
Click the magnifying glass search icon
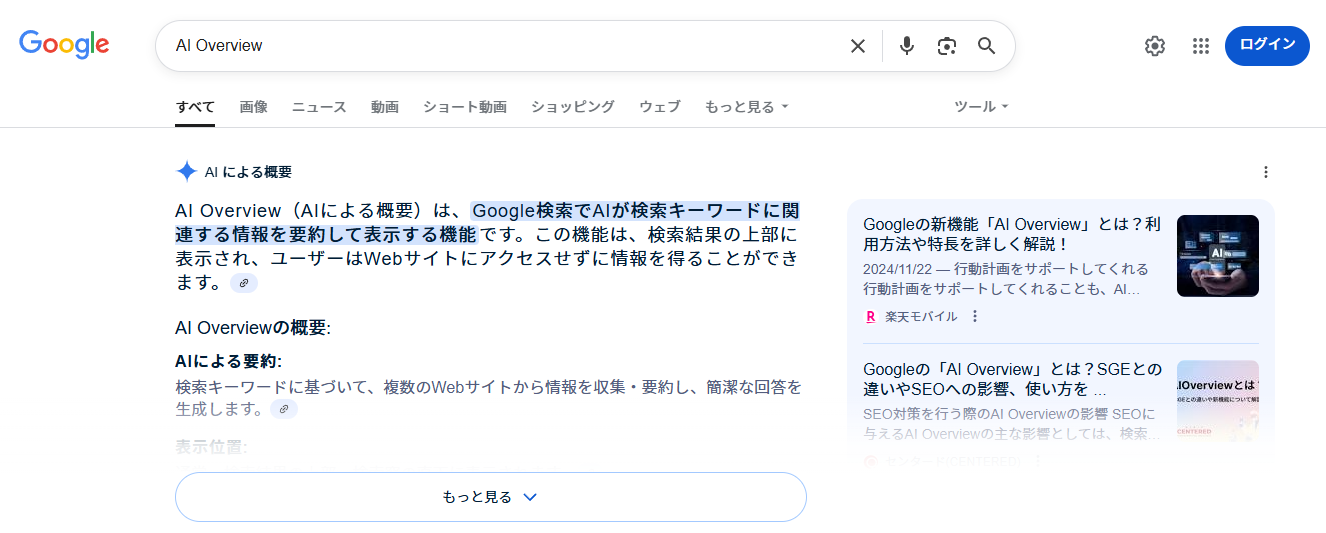[987, 46]
